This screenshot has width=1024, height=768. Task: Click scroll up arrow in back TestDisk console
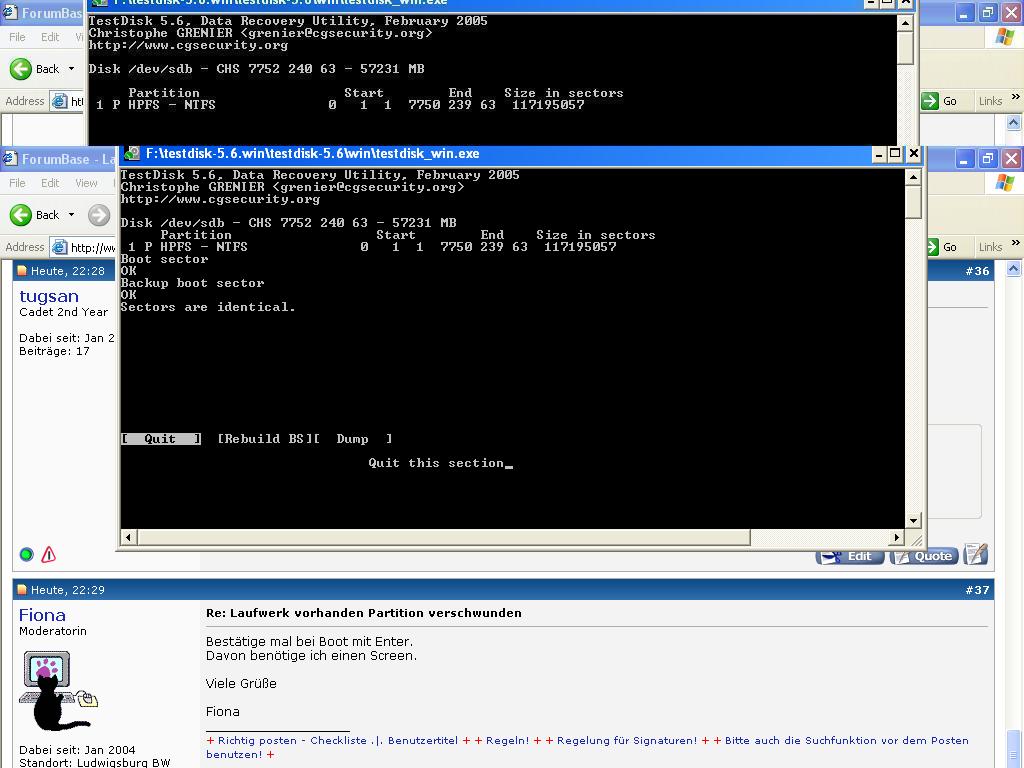click(905, 24)
